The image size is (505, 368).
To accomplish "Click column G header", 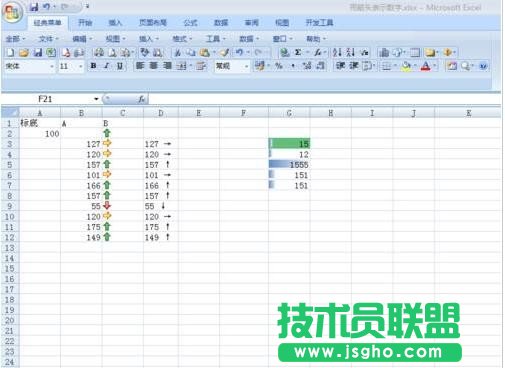I will tap(289, 113).
